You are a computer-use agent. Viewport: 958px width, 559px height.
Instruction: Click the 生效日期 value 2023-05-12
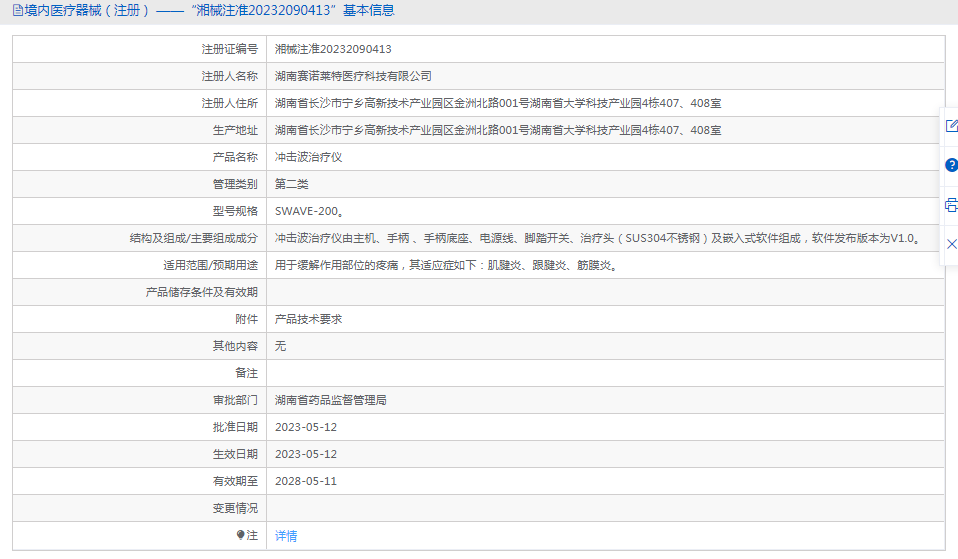(305, 454)
